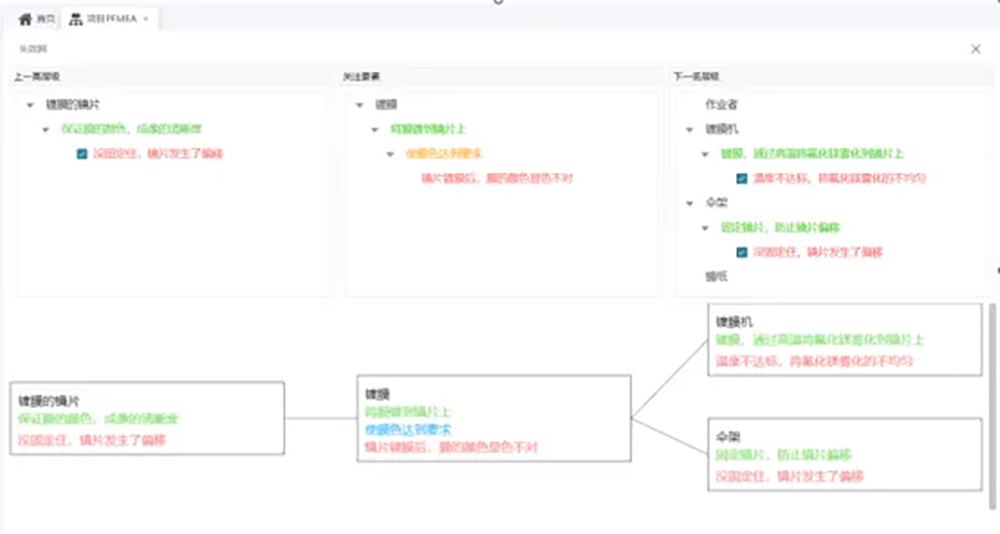Click the 镀膜的镜片 box in the diagram
Image resolution: width=1000 pixels, height=534 pixels.
click(x=146, y=418)
